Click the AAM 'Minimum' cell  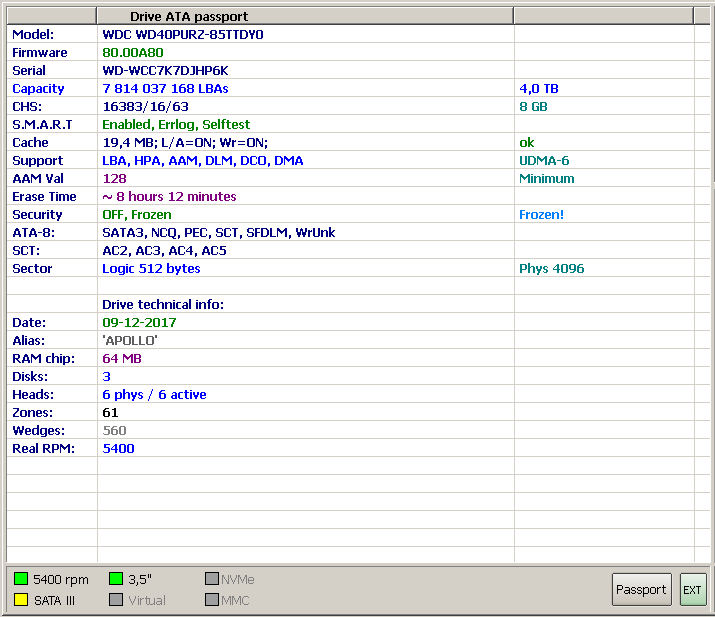(x=547, y=179)
